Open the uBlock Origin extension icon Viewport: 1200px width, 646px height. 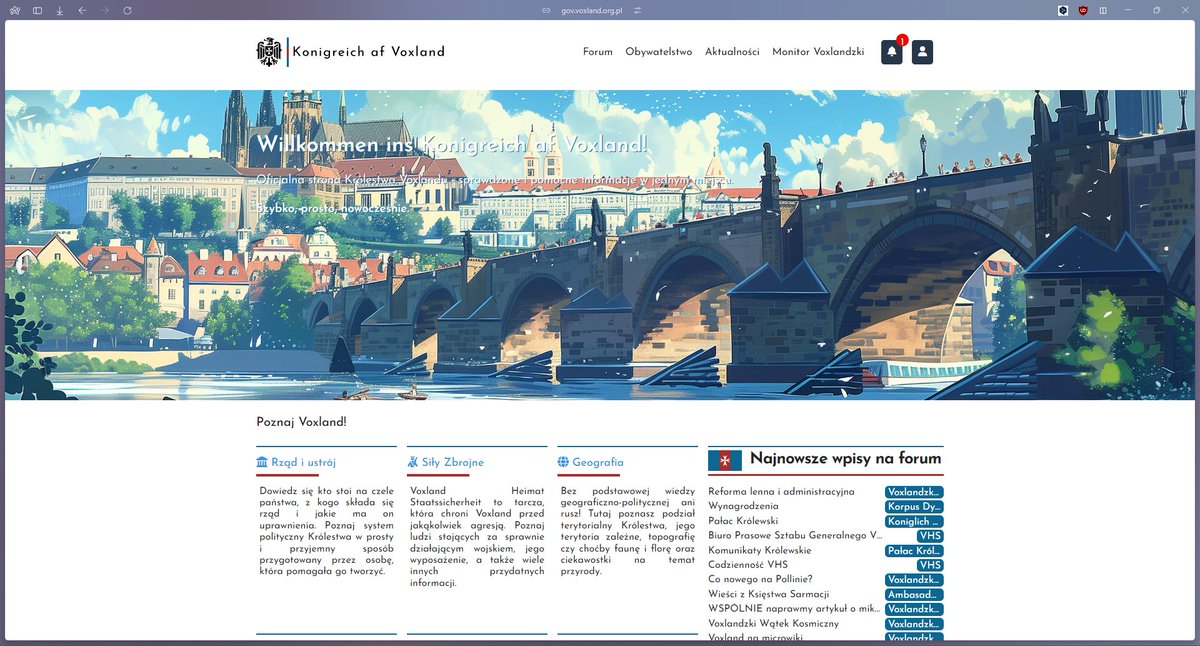point(1083,10)
